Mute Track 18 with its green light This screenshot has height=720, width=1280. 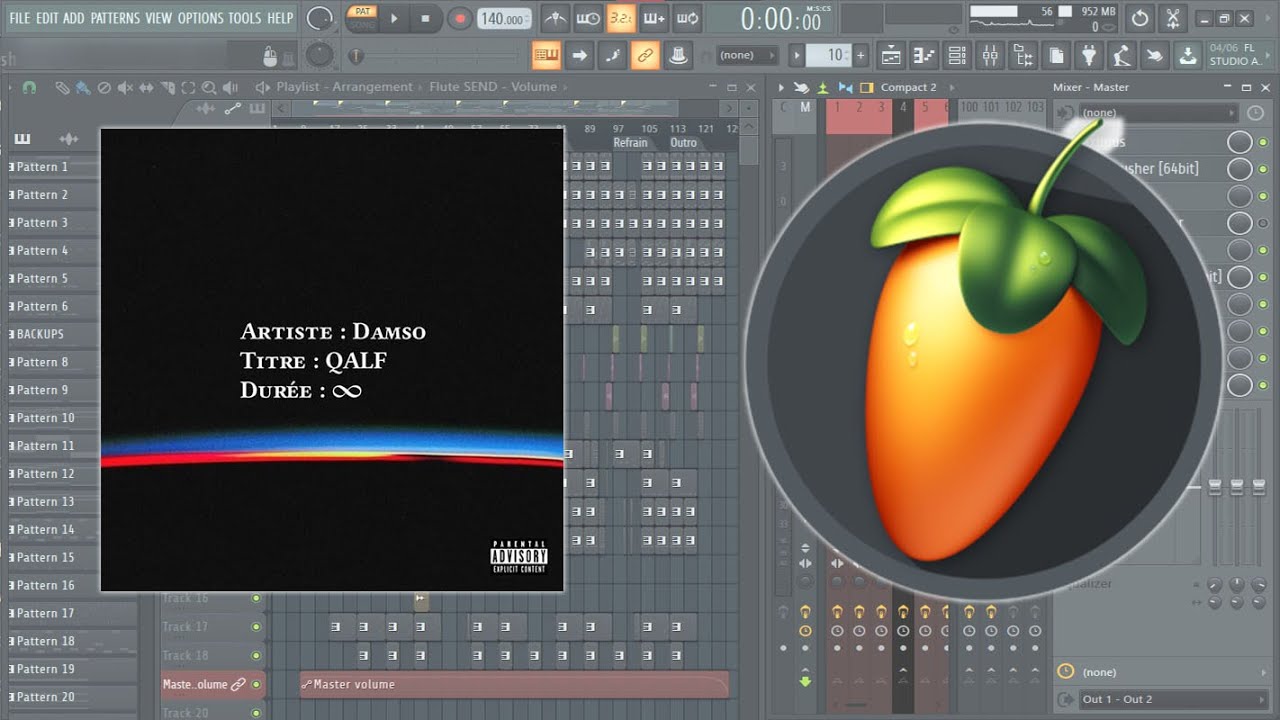pos(256,655)
